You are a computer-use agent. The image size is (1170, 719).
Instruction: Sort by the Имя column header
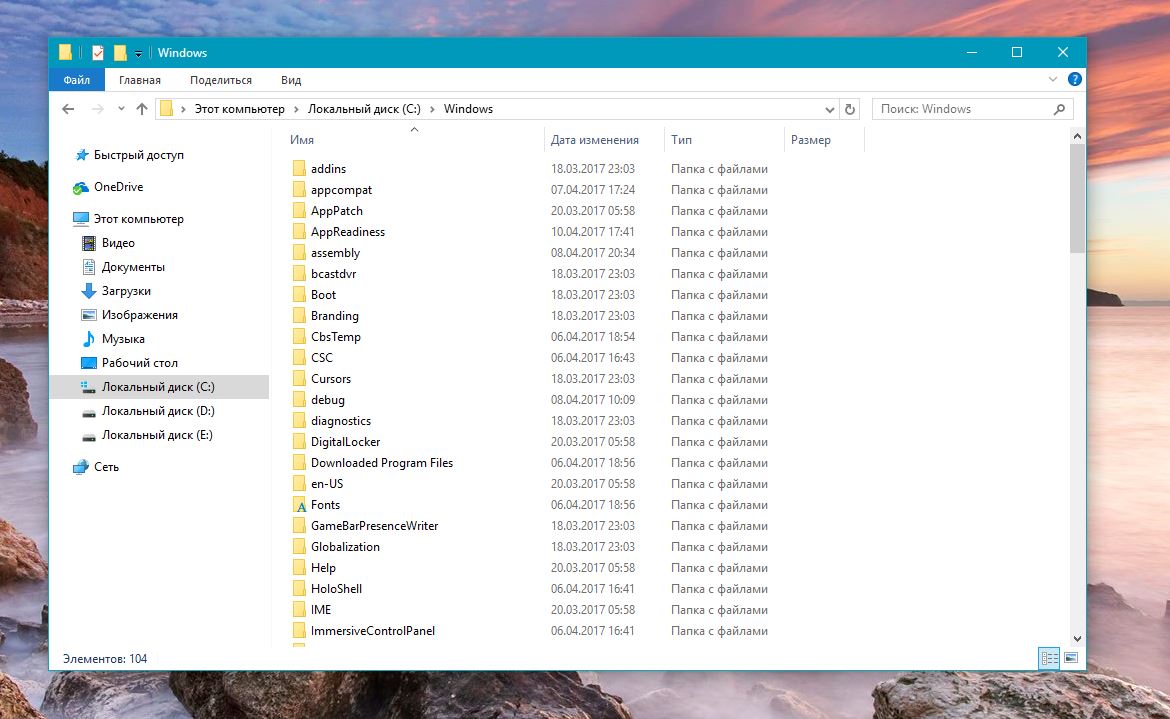coord(301,139)
